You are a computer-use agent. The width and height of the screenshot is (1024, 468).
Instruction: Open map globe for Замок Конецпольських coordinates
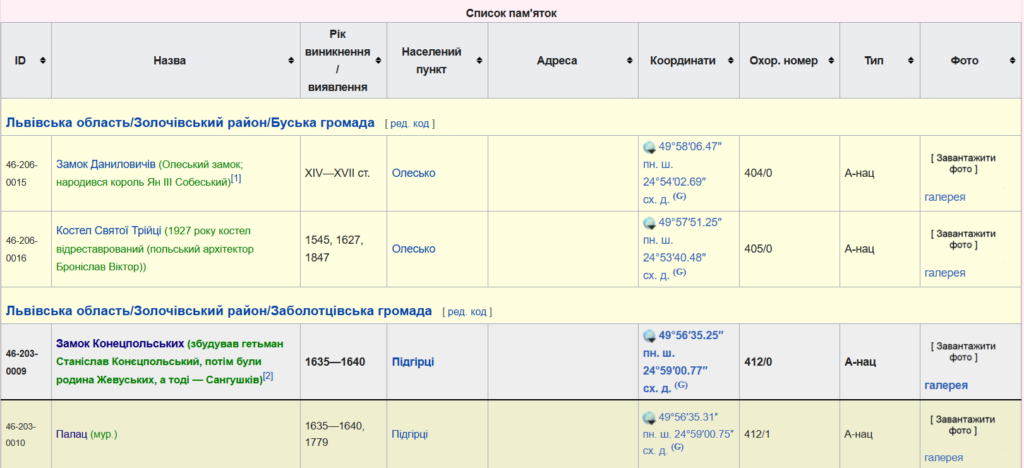click(649, 335)
